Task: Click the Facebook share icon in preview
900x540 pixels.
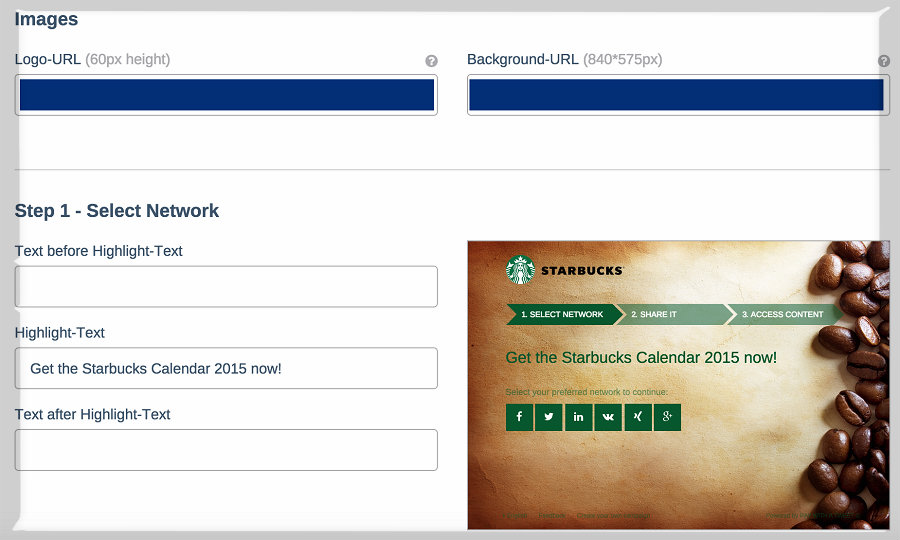Action: (x=519, y=417)
